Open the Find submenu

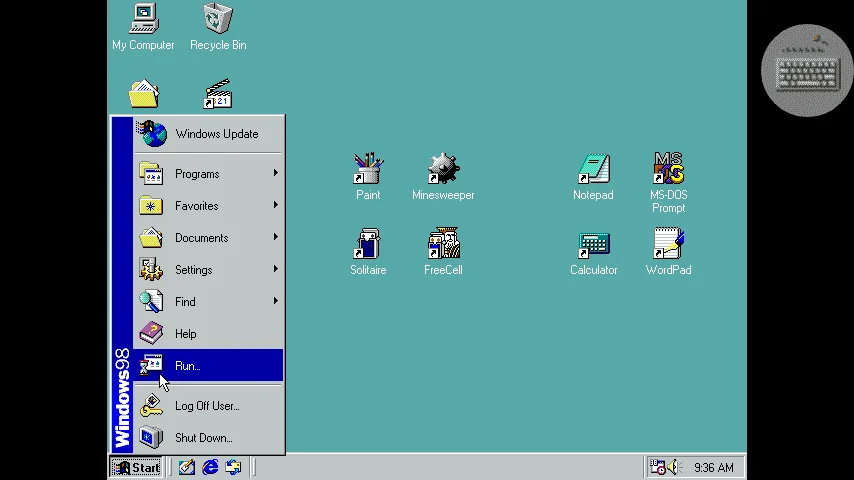point(208,302)
